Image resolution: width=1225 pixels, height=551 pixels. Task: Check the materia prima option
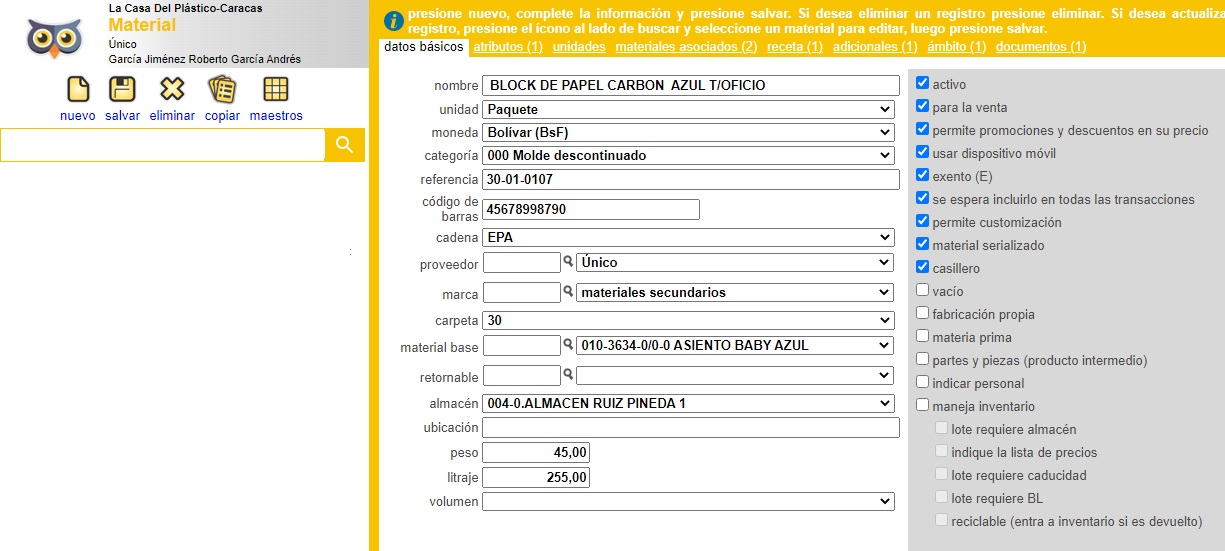(923, 336)
